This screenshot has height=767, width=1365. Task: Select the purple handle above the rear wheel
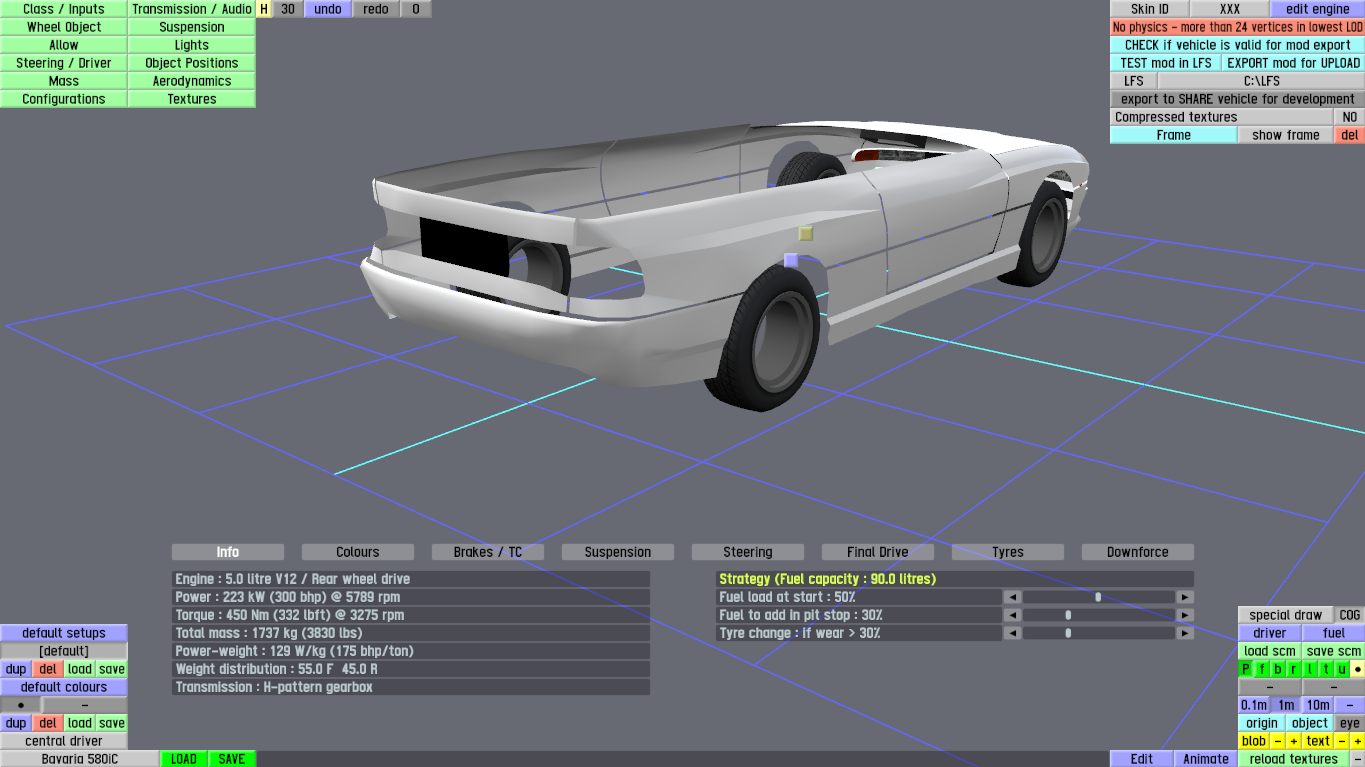[x=791, y=260]
